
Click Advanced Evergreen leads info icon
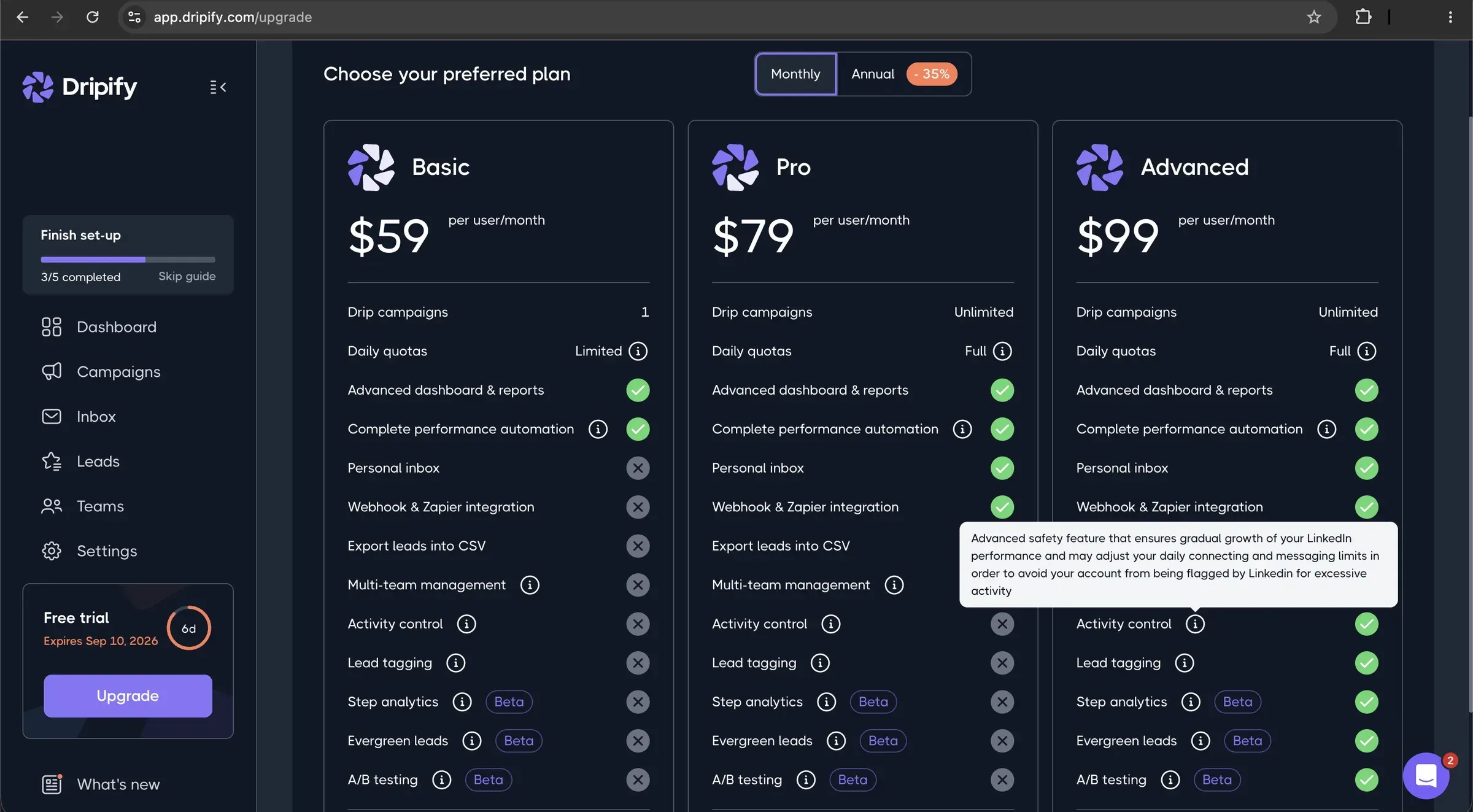1200,741
